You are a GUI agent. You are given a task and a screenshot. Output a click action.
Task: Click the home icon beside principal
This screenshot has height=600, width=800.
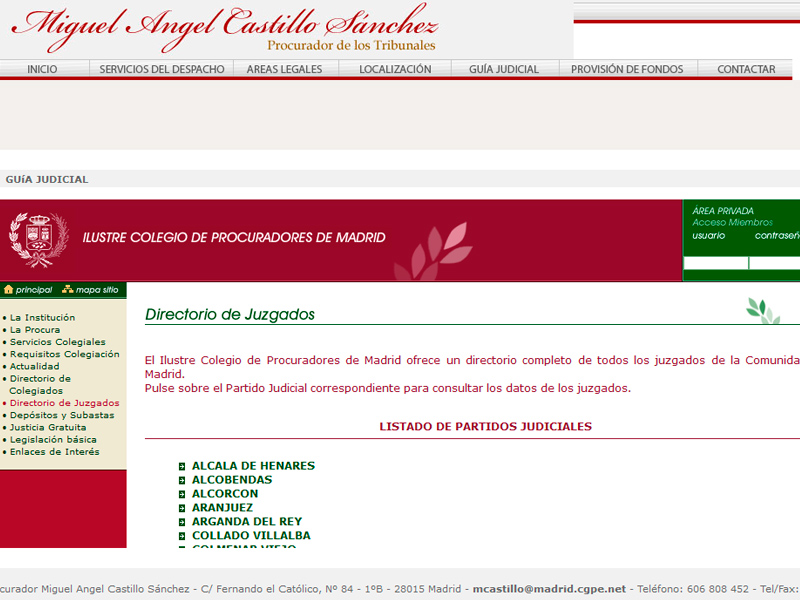click(8, 290)
